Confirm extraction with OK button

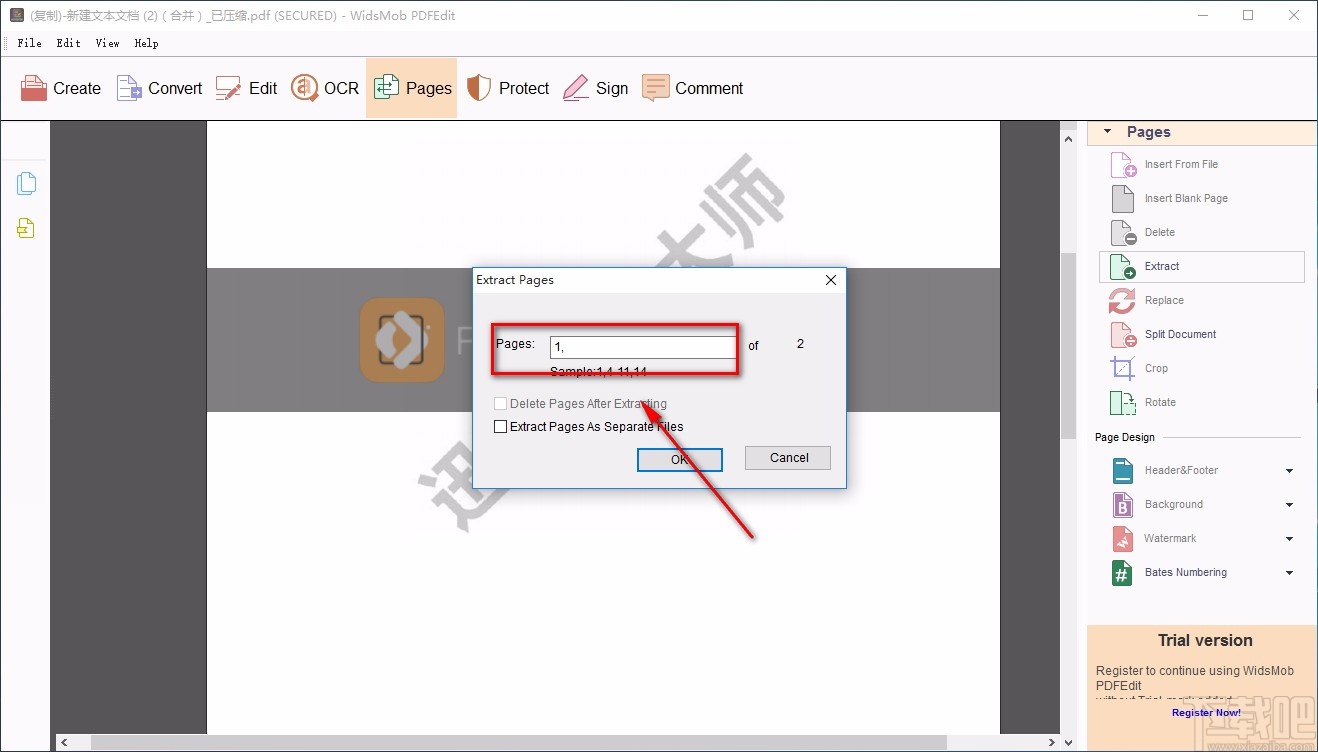click(x=679, y=459)
